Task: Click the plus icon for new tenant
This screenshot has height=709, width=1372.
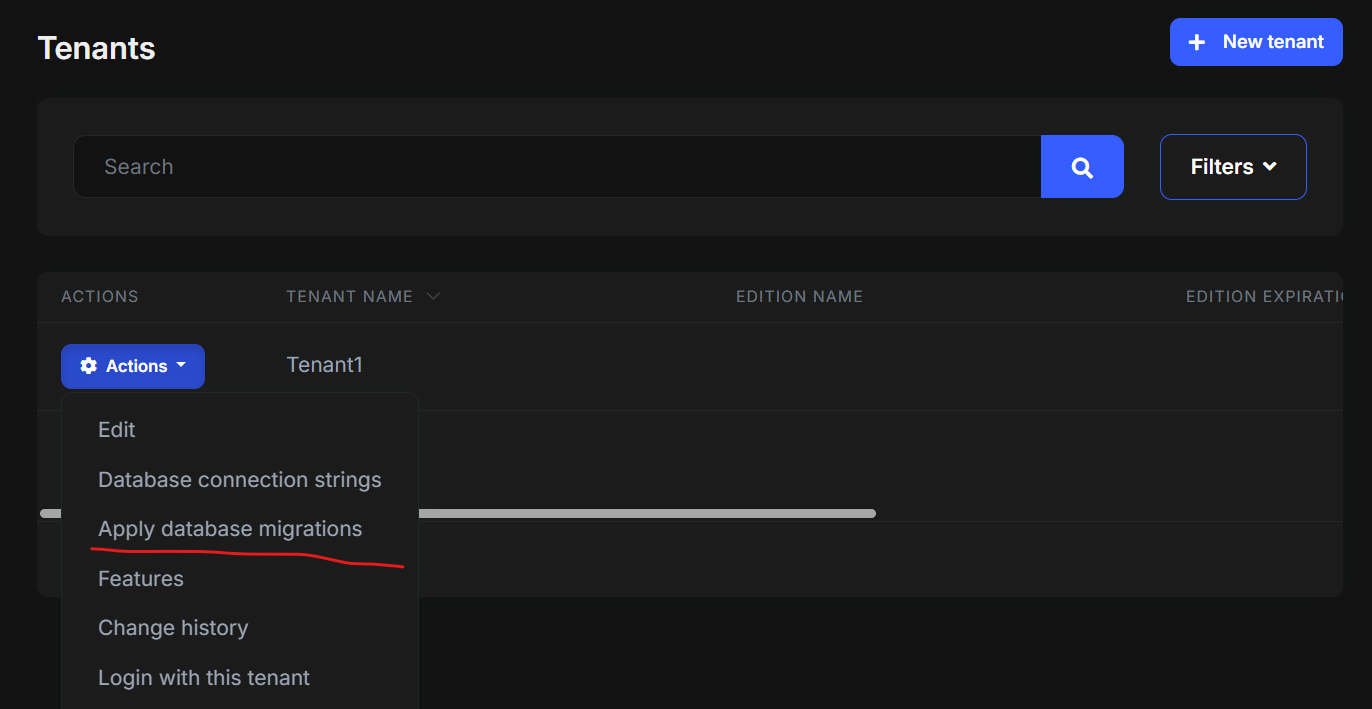Action: pos(1196,42)
